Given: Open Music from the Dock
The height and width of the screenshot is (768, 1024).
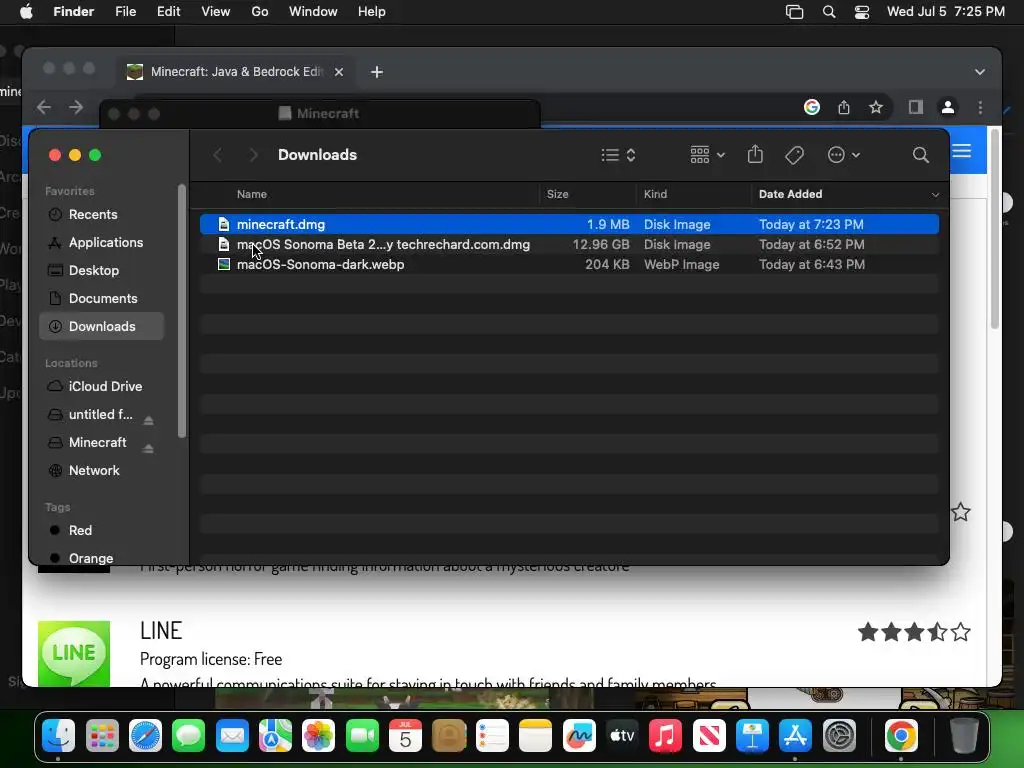Looking at the screenshot, I should point(665,737).
